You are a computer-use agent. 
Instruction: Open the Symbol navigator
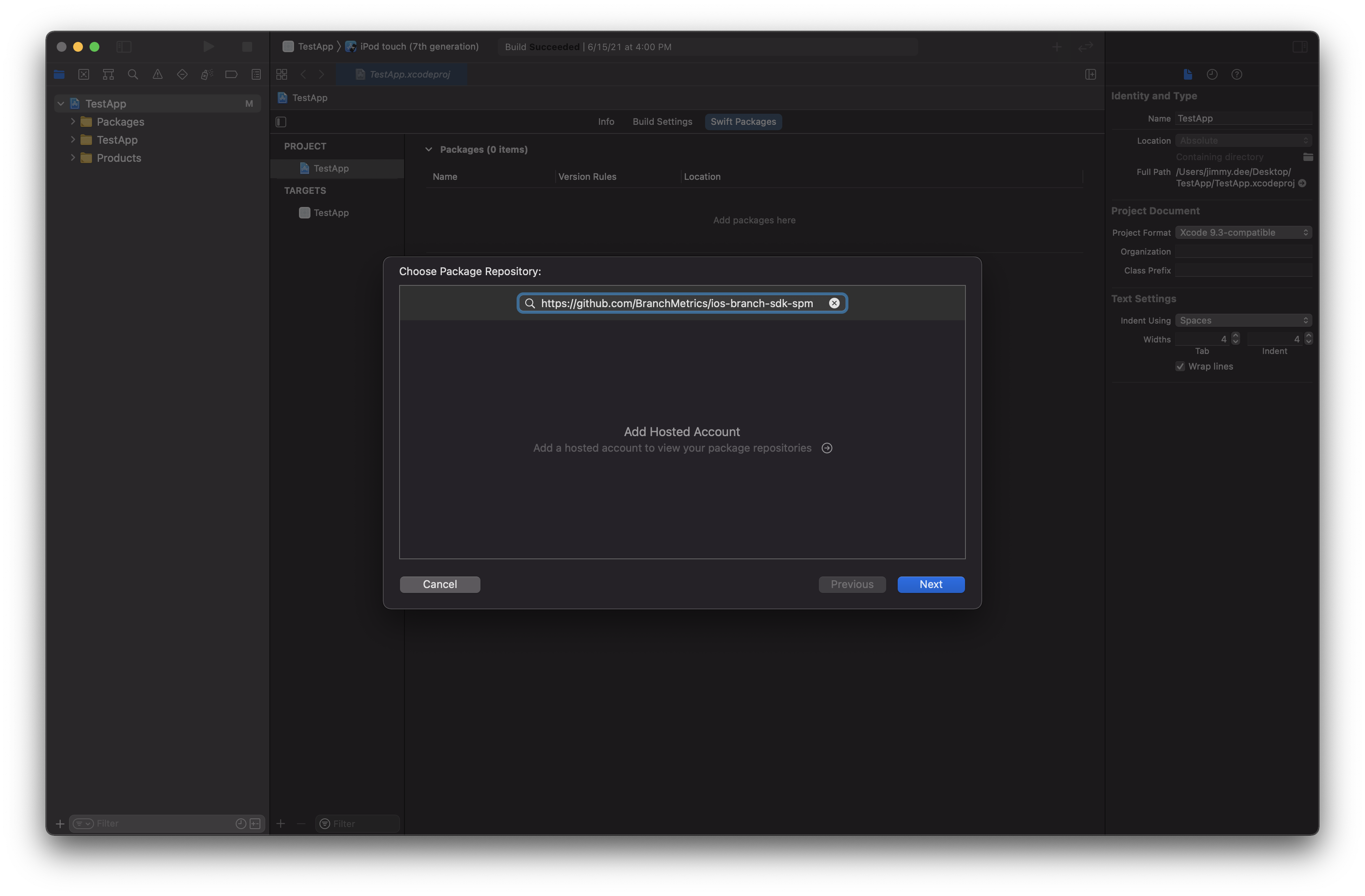(108, 75)
